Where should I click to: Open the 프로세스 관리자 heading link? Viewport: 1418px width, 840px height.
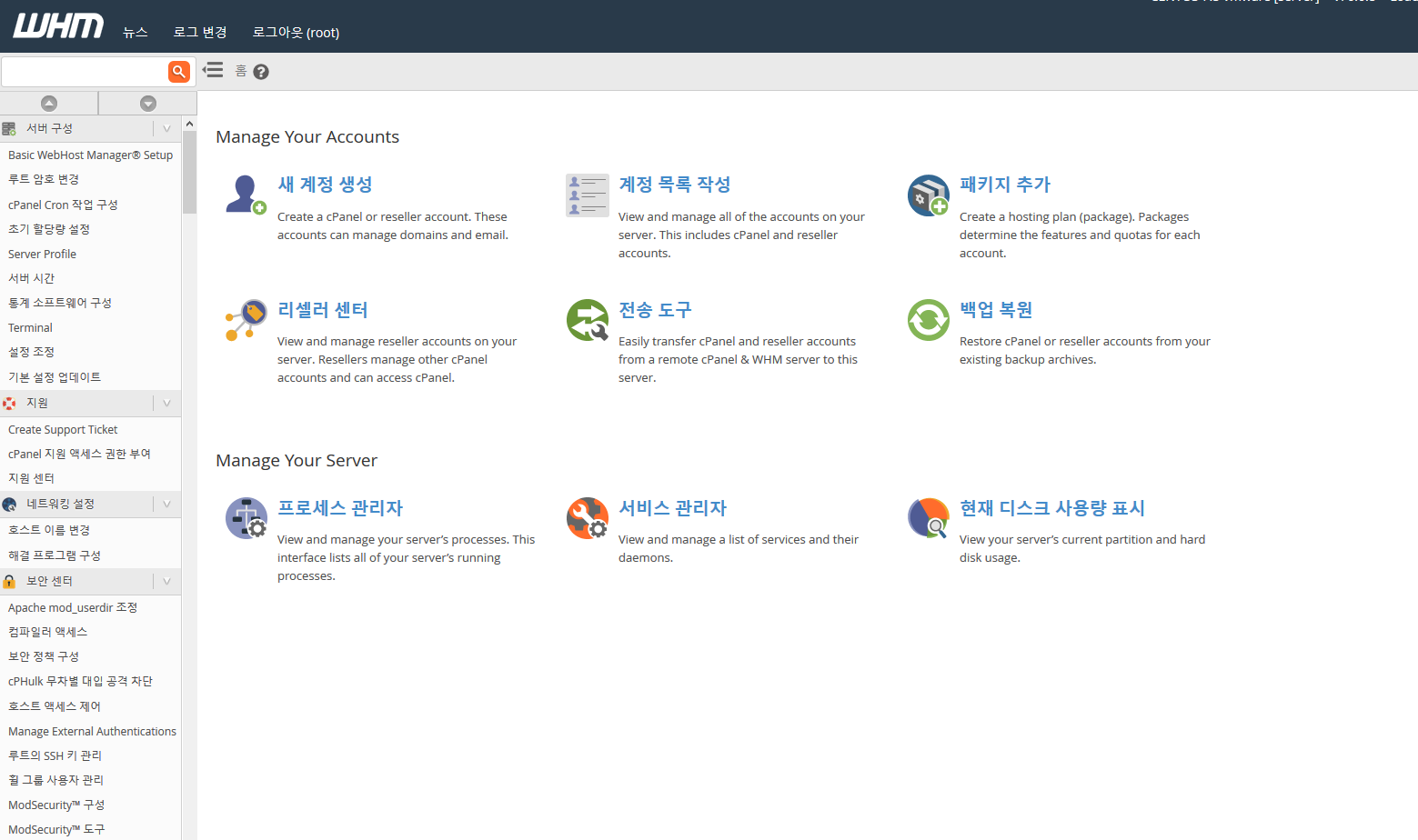click(339, 508)
